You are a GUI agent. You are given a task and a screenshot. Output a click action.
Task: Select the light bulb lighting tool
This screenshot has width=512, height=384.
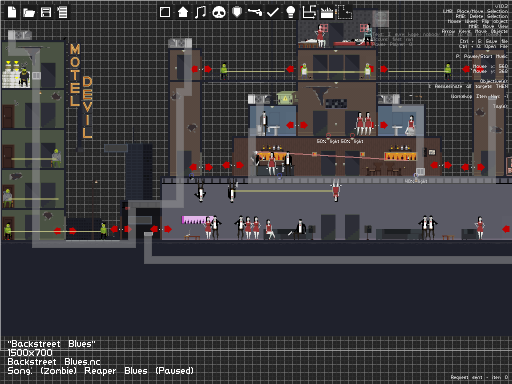291,12
